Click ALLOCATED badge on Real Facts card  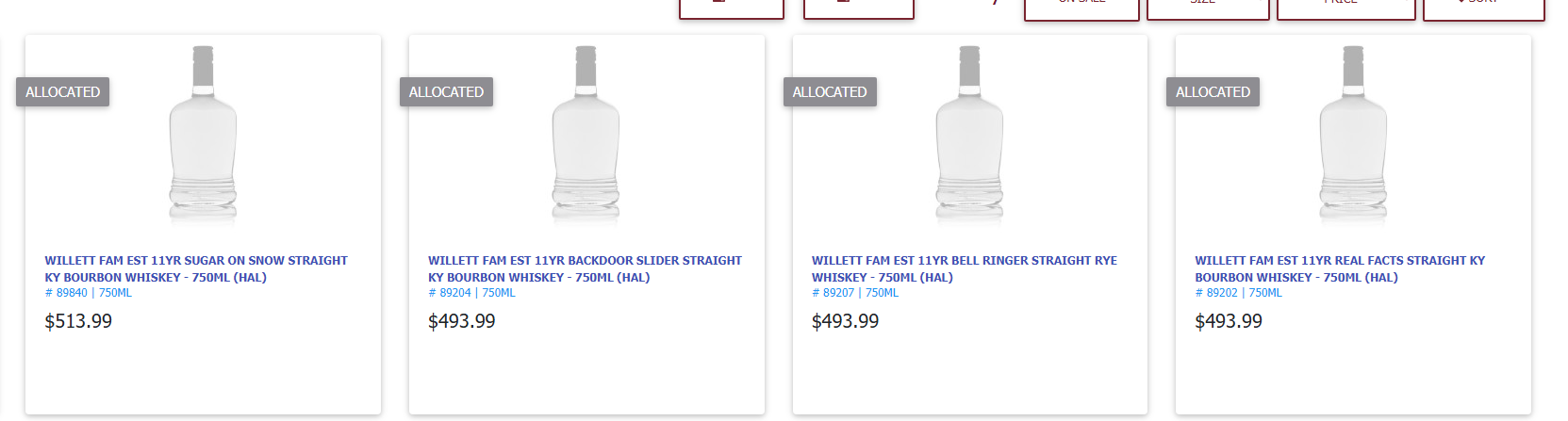point(1213,91)
